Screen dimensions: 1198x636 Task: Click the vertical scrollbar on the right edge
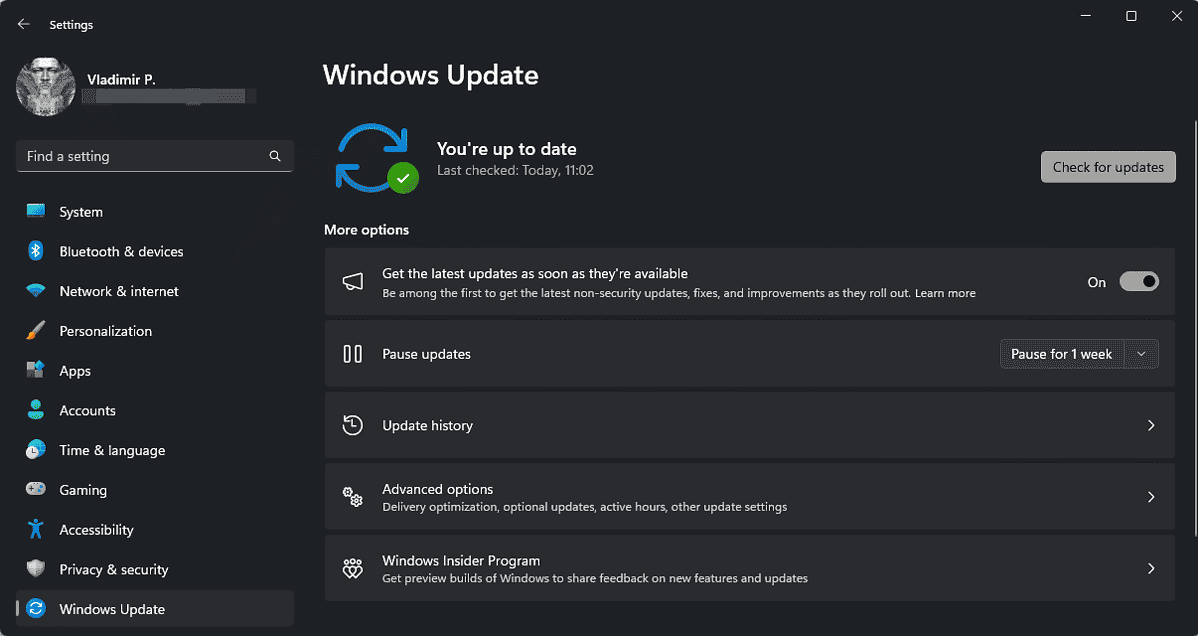click(1194, 329)
